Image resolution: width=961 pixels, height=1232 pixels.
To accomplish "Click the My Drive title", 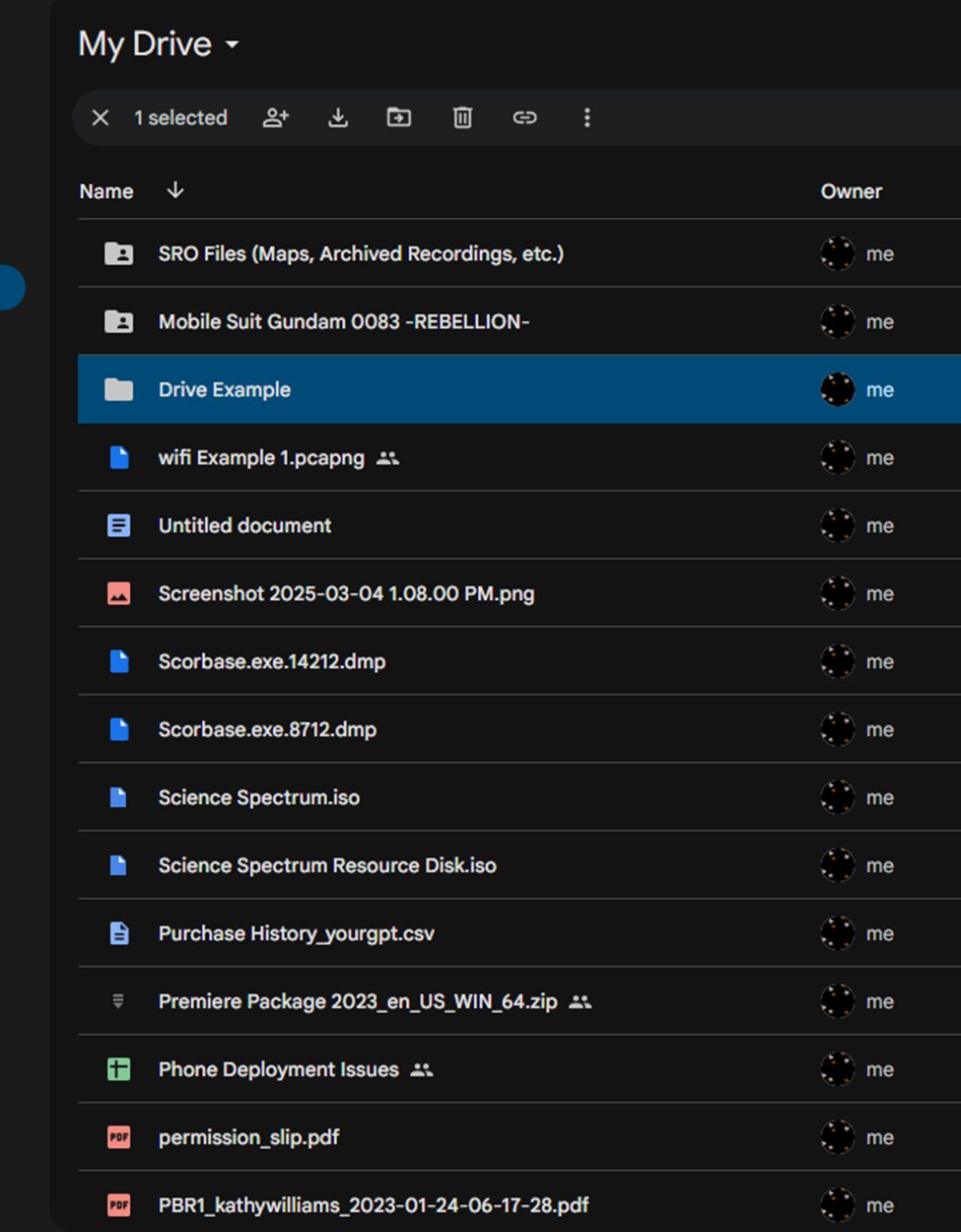I will click(145, 44).
